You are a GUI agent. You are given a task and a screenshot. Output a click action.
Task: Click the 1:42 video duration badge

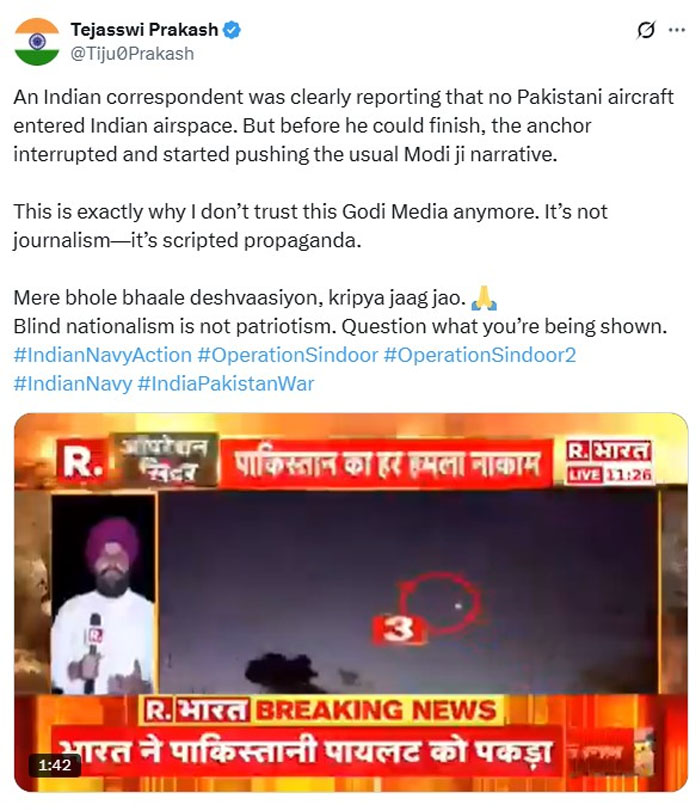[x=55, y=765]
